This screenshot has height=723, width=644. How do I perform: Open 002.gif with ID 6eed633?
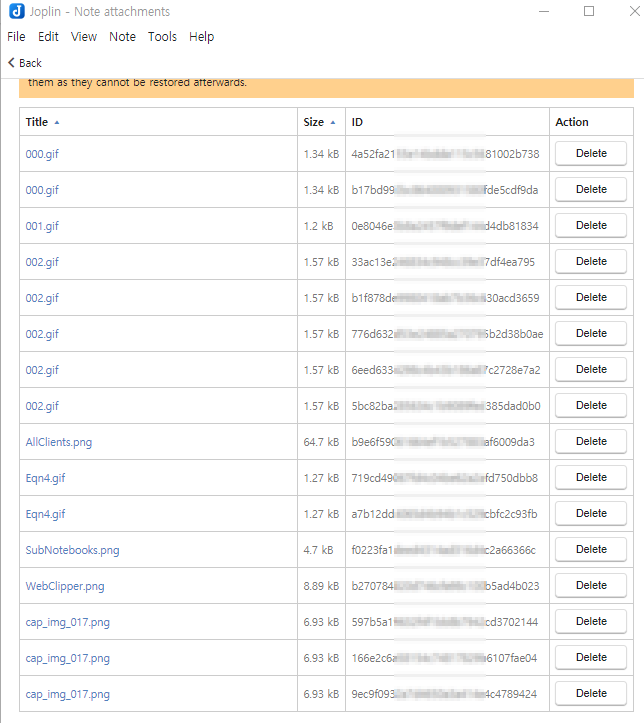[42, 370]
